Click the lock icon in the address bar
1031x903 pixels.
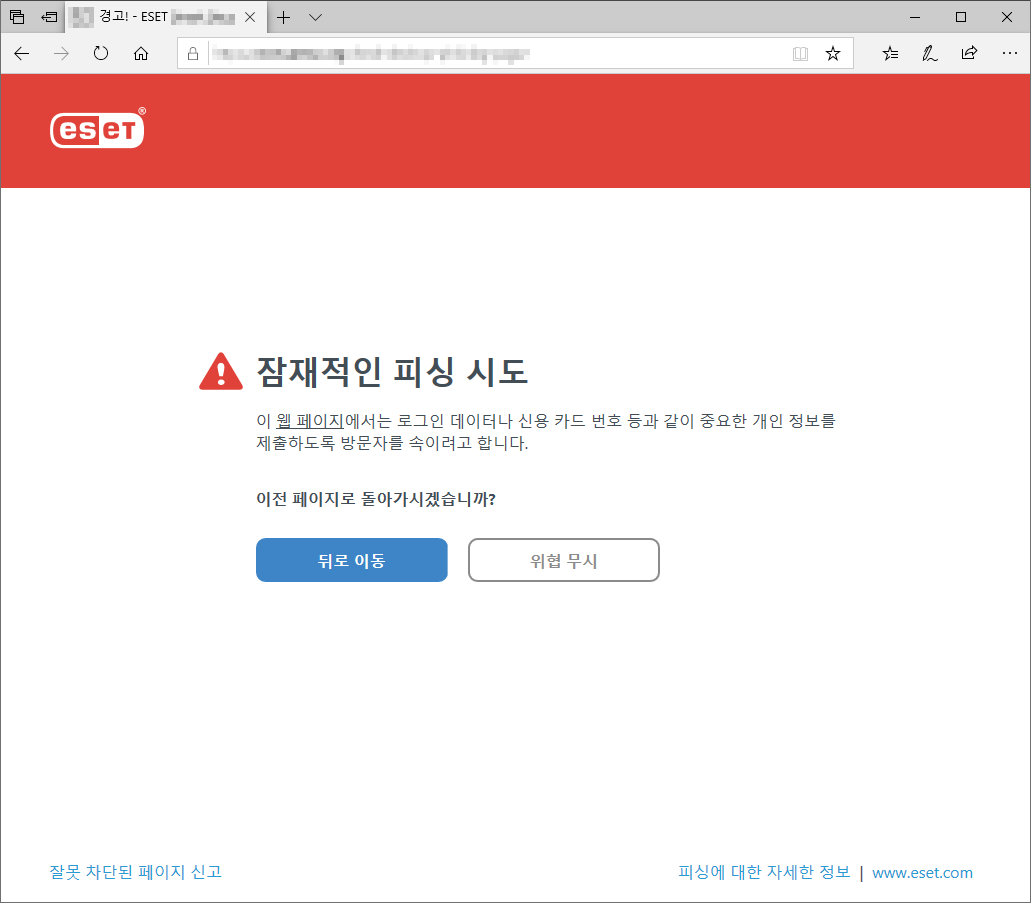coord(193,54)
